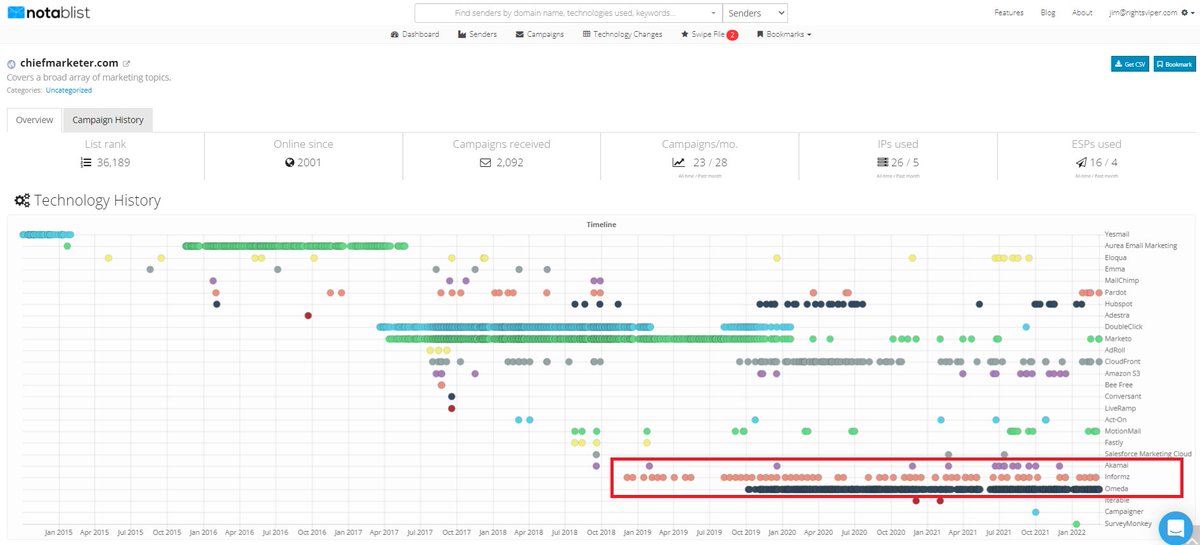Click the MailChimp axis label
Image resolution: width=1200 pixels, height=545 pixels.
click(x=1121, y=281)
